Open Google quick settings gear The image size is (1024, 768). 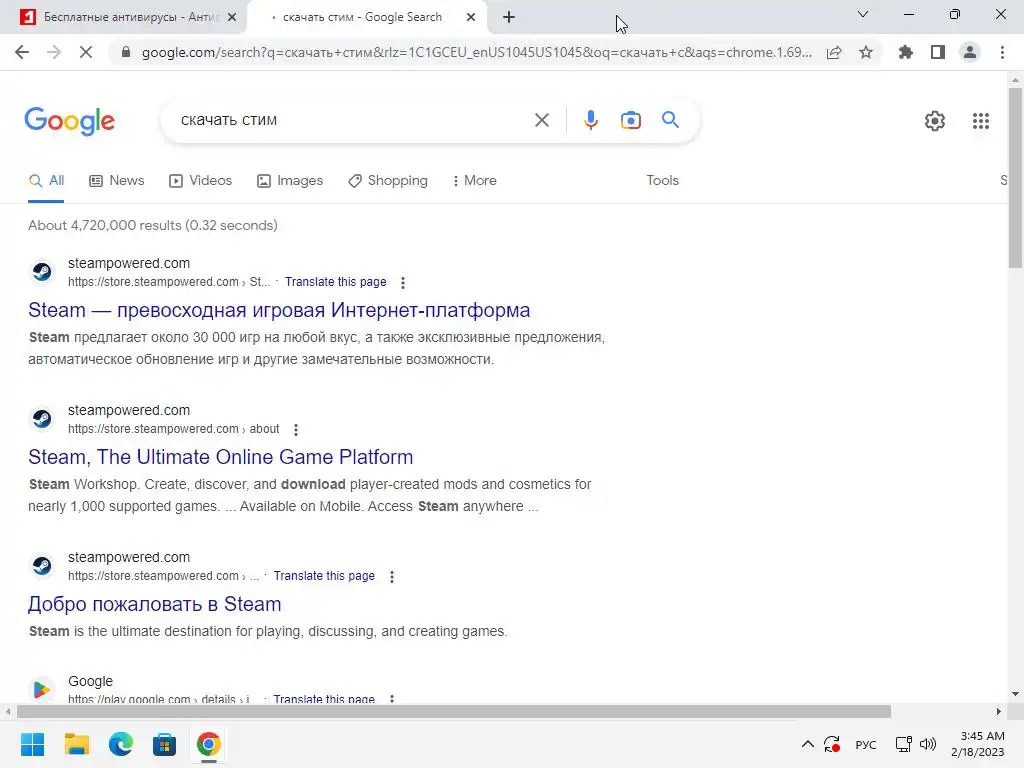[x=935, y=121]
